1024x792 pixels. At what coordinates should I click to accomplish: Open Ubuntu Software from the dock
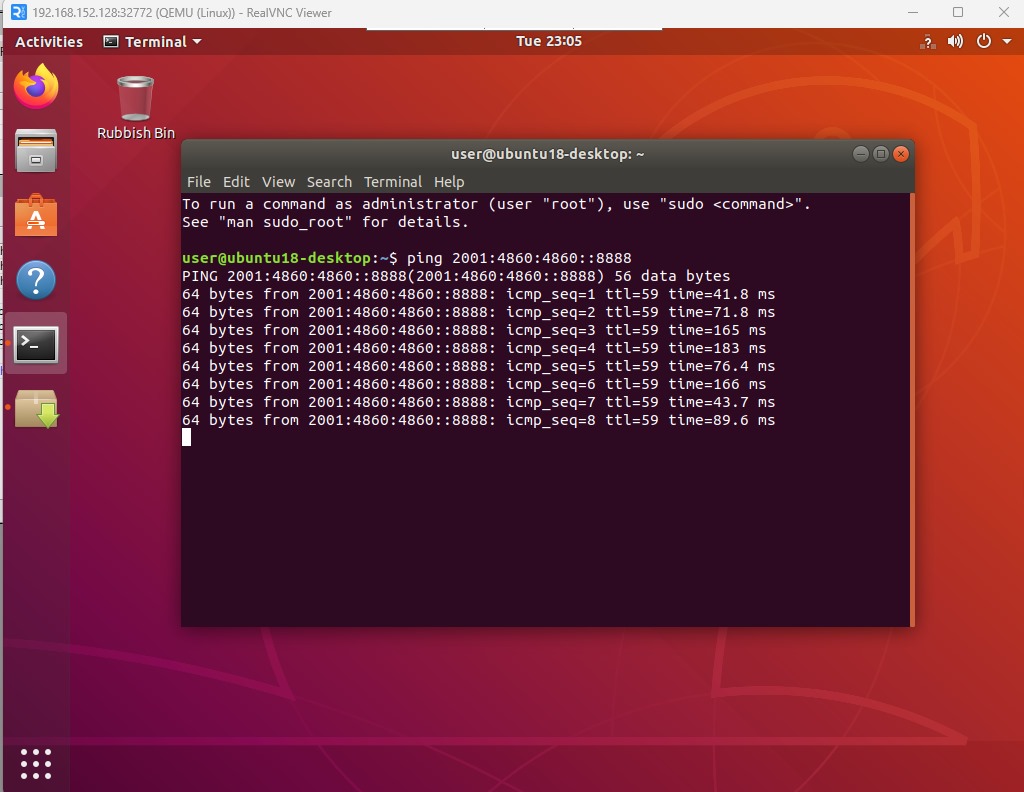(x=36, y=216)
